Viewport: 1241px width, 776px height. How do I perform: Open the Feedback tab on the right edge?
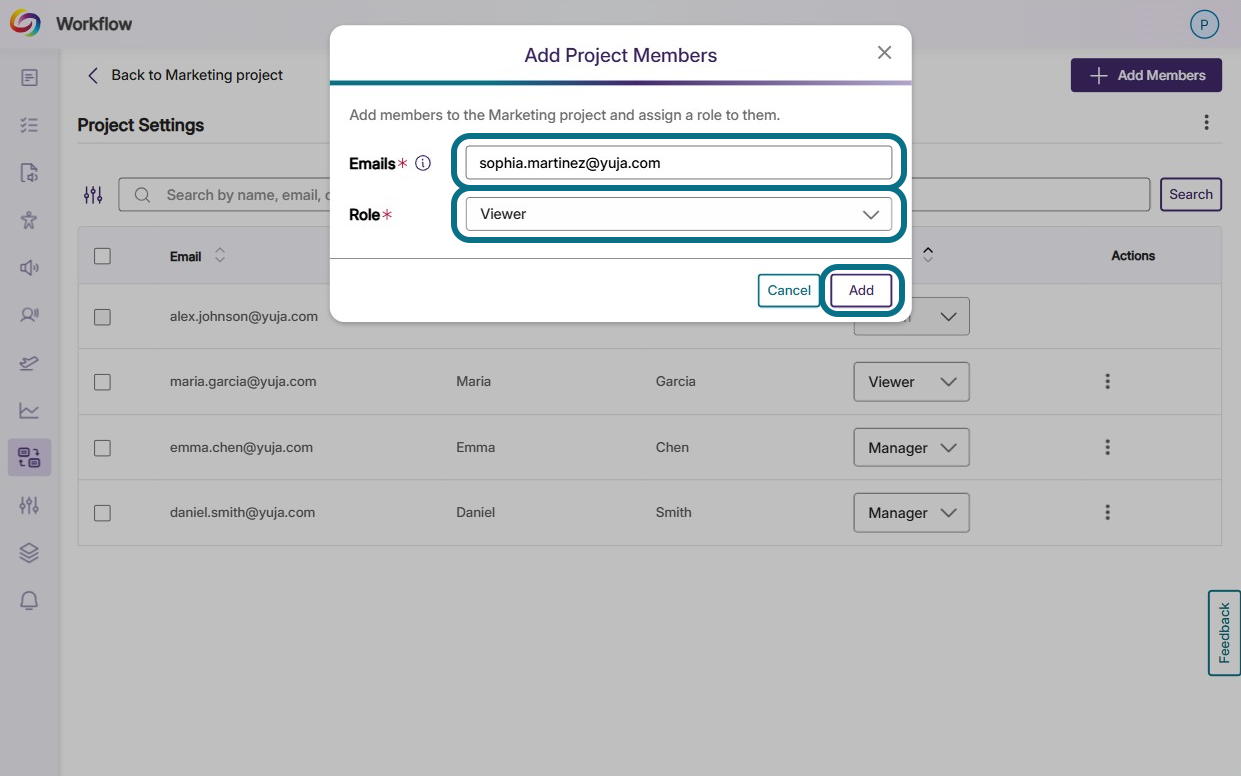pyautogui.click(x=1224, y=633)
